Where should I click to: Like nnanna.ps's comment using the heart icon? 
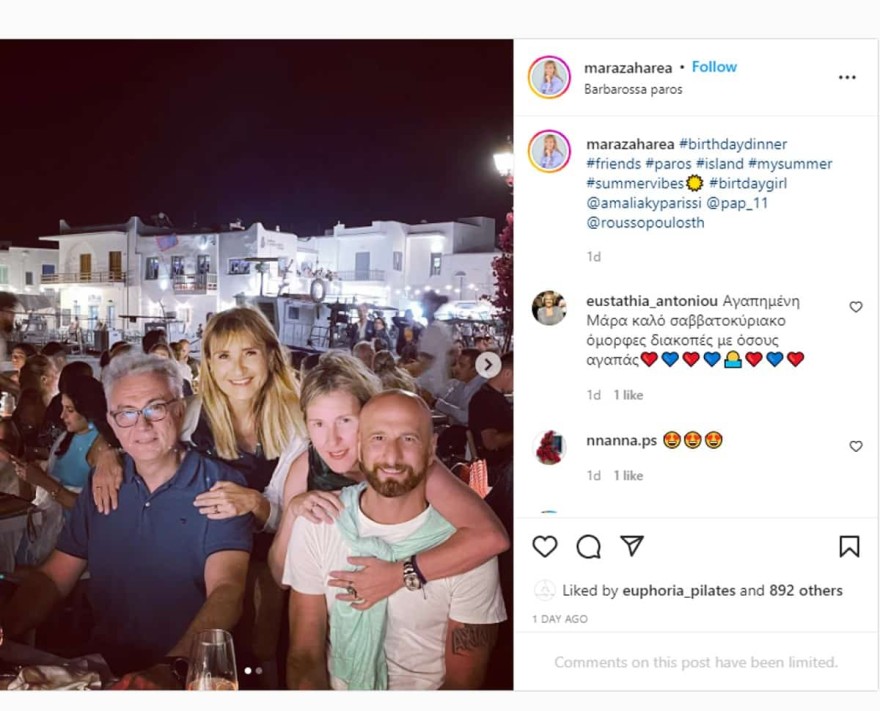[x=855, y=445]
